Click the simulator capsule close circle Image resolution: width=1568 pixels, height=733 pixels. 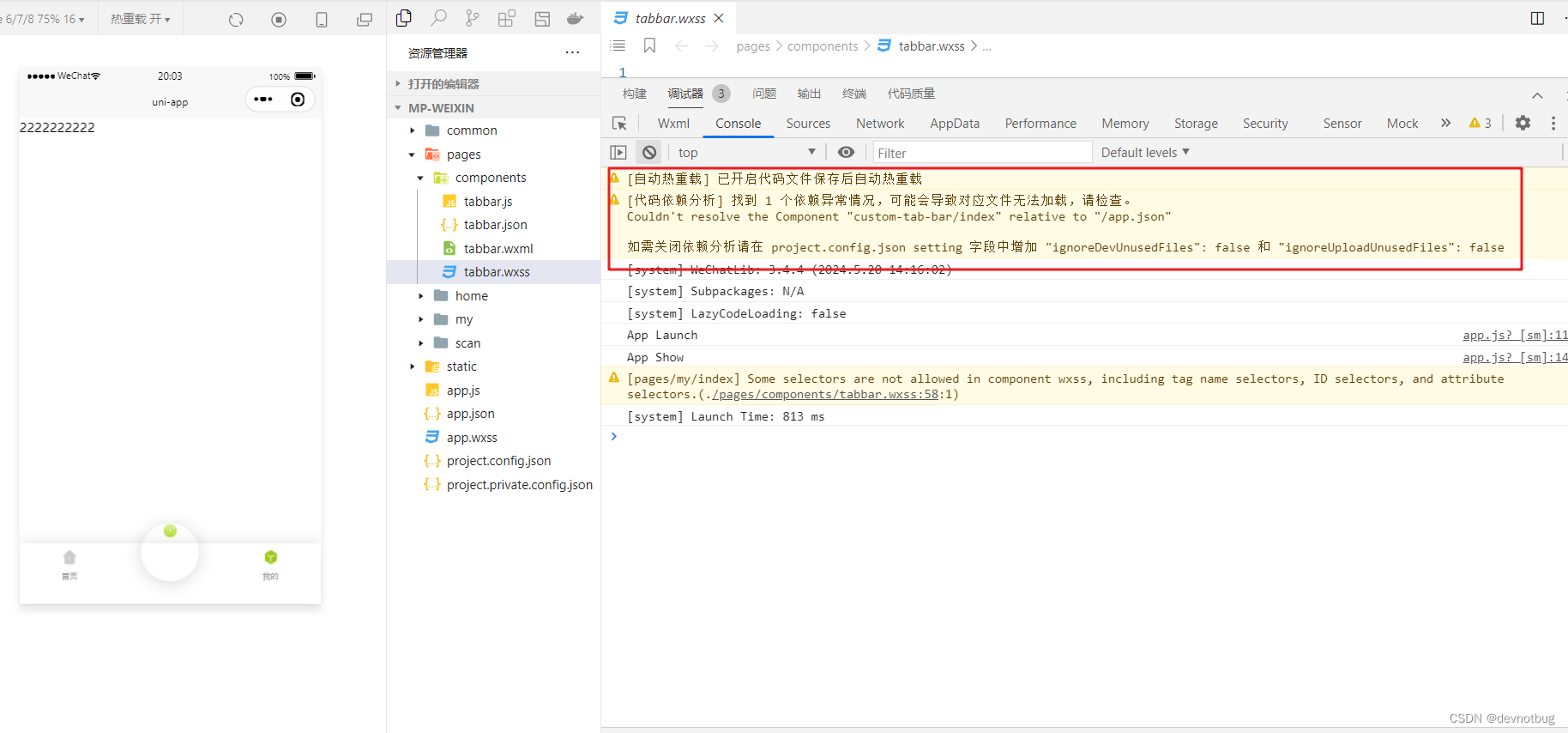click(298, 100)
